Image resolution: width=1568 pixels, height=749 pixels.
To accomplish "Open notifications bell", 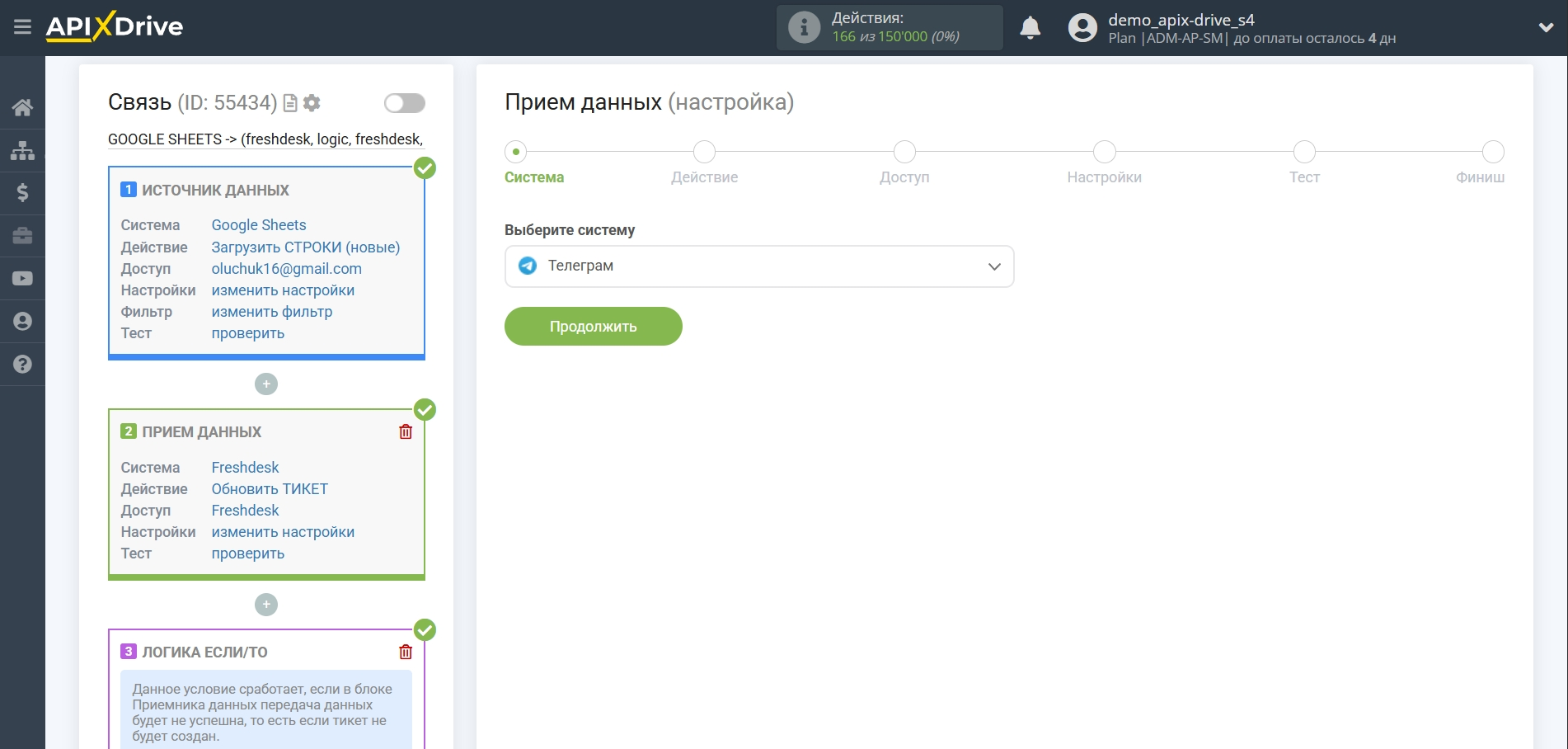I will [1030, 27].
